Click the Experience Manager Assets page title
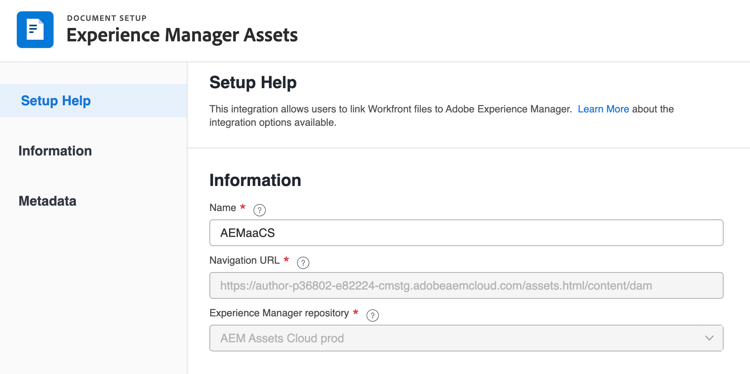750x374 pixels. click(x=182, y=35)
